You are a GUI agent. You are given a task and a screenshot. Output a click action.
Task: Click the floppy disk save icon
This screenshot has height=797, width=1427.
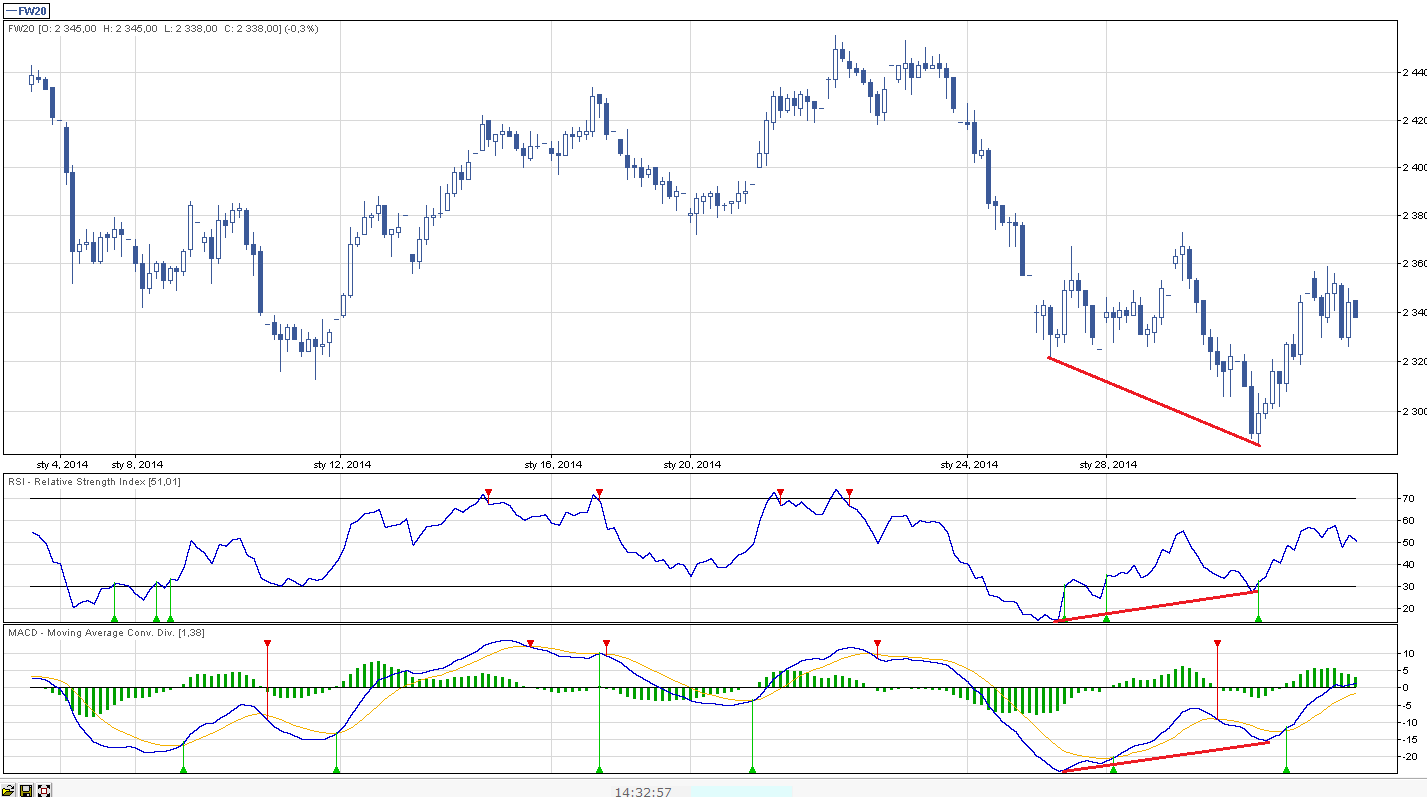click(27, 790)
